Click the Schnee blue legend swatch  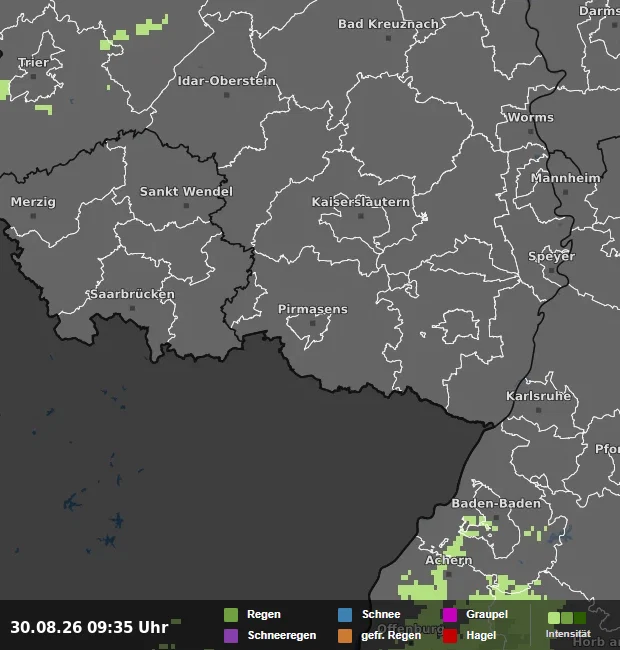[345, 615]
